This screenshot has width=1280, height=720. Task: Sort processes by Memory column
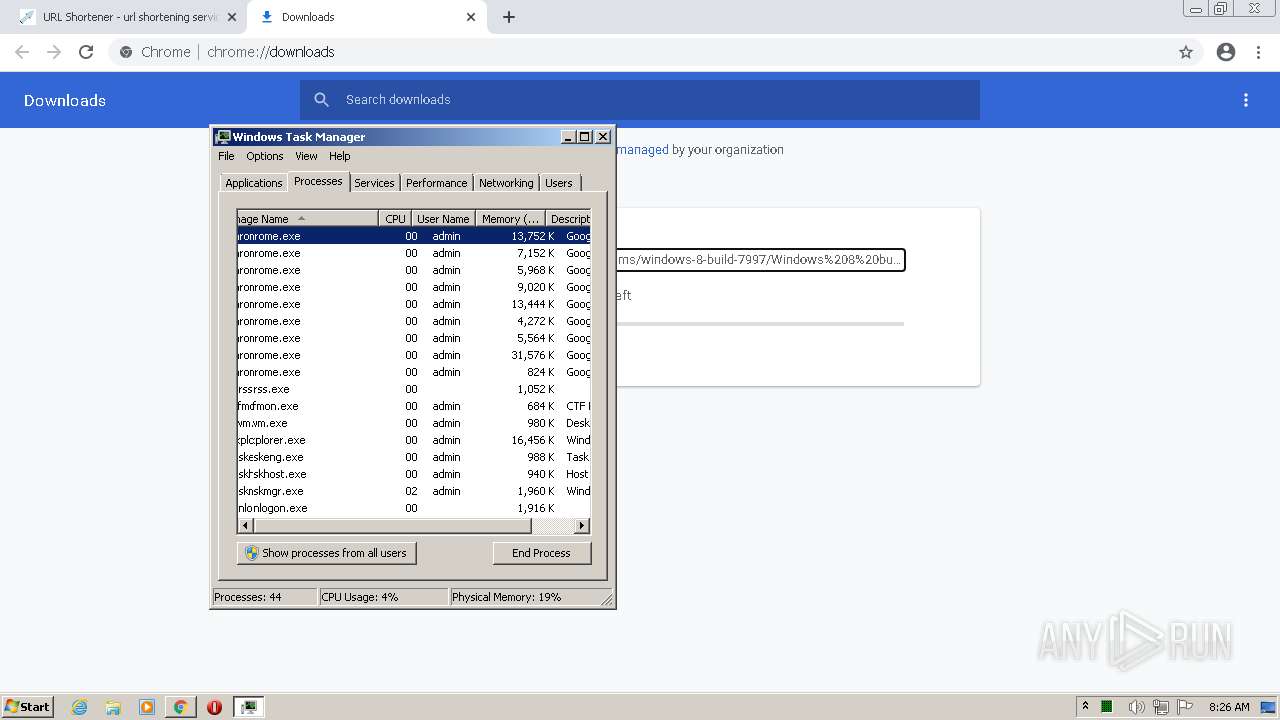[511, 219]
